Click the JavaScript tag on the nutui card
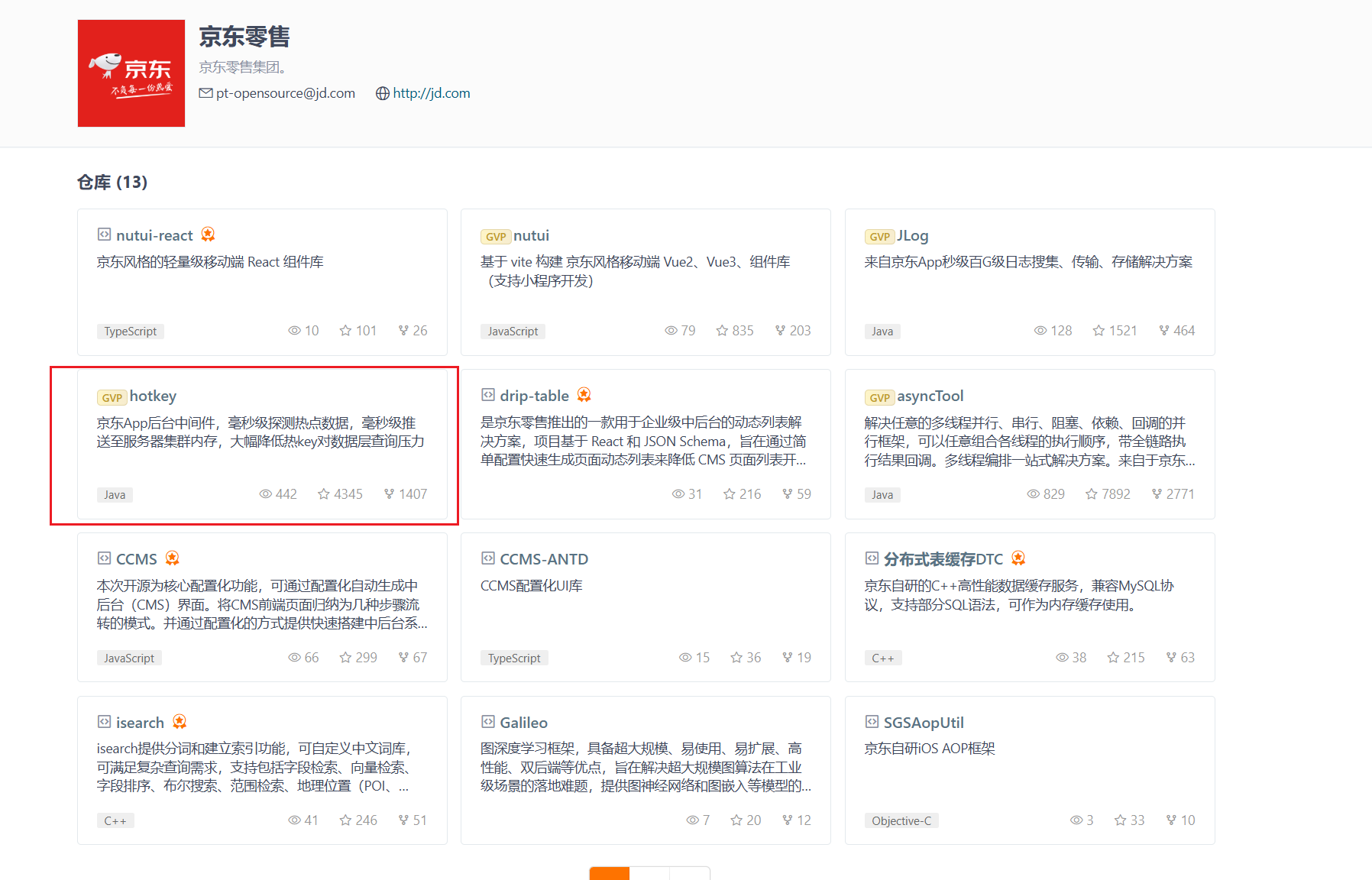This screenshot has height=880, width=1372. tap(513, 332)
